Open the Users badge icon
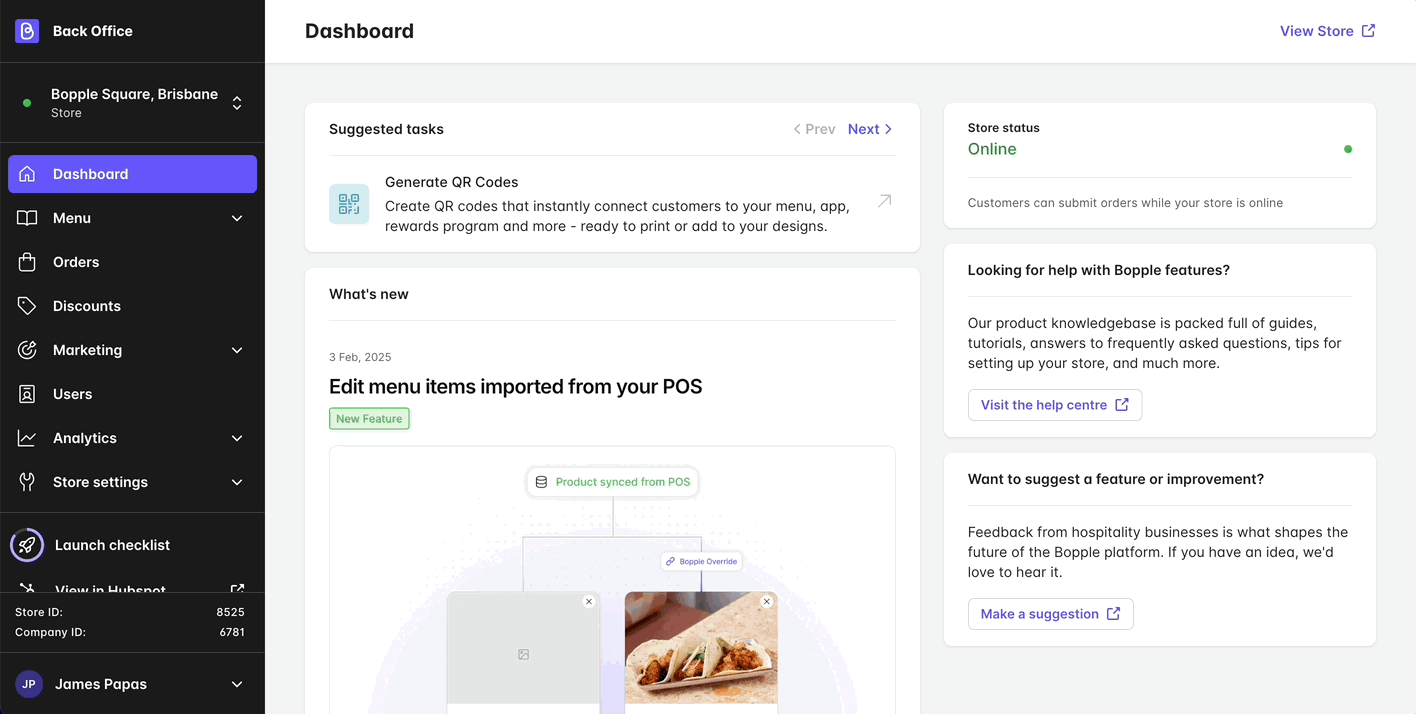Screen dimensions: 1416x714 point(27,394)
